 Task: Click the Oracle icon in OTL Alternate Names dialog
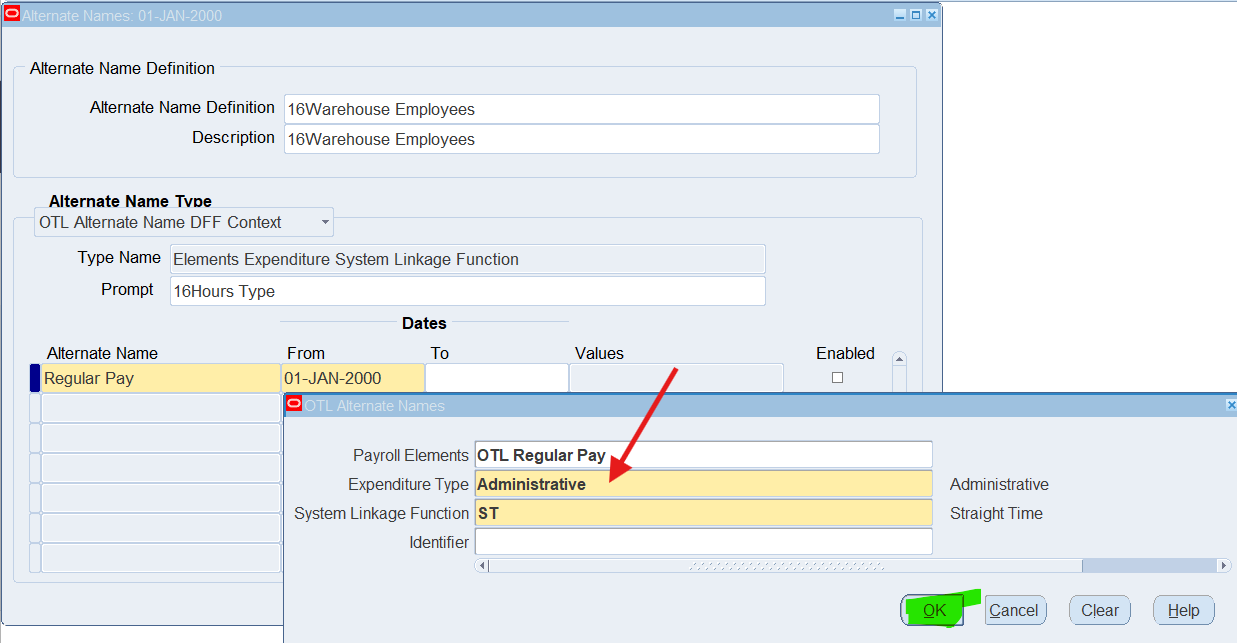(294, 404)
